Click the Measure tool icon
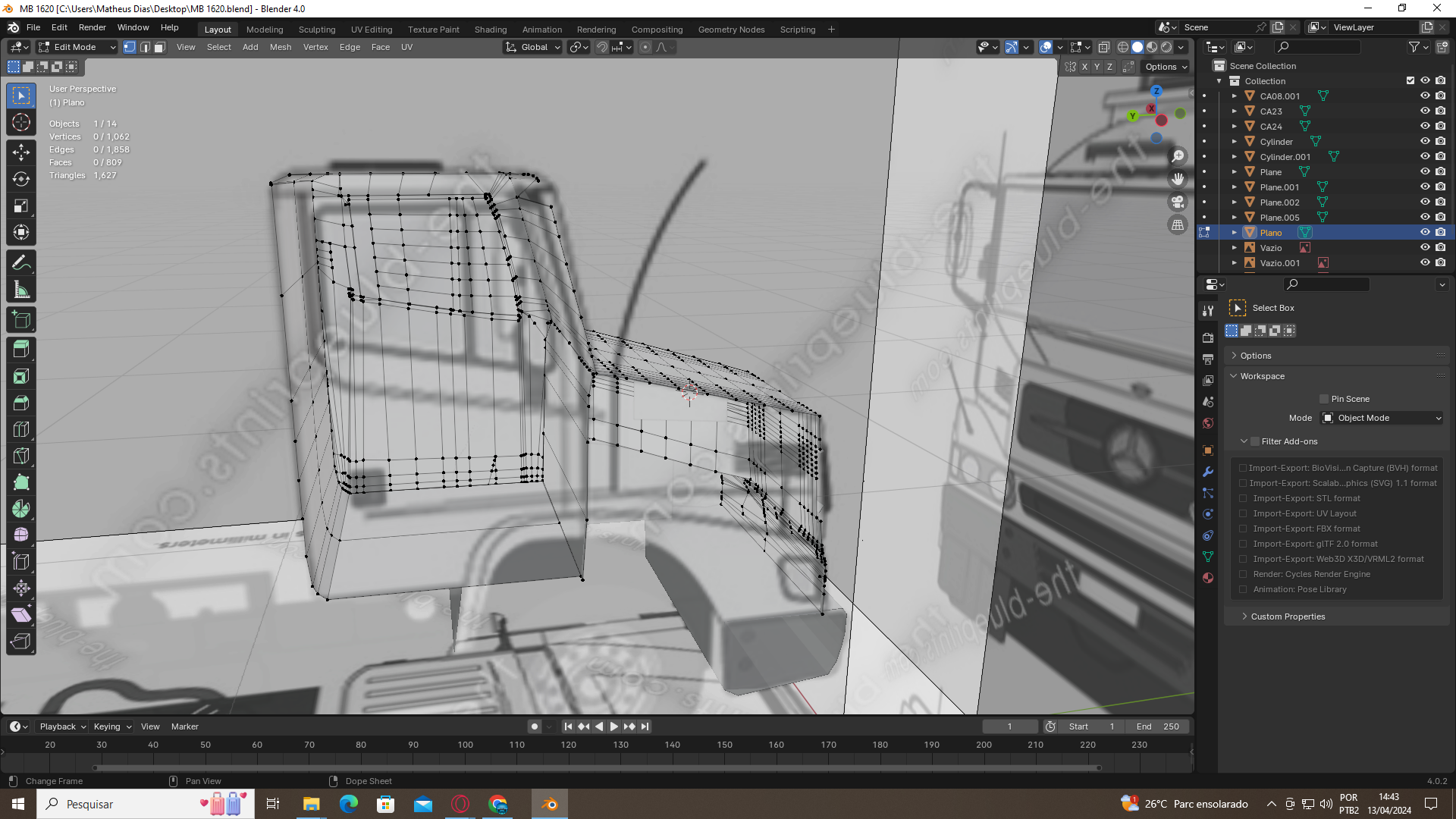Screen dimensions: 1456x819 coord(21,290)
